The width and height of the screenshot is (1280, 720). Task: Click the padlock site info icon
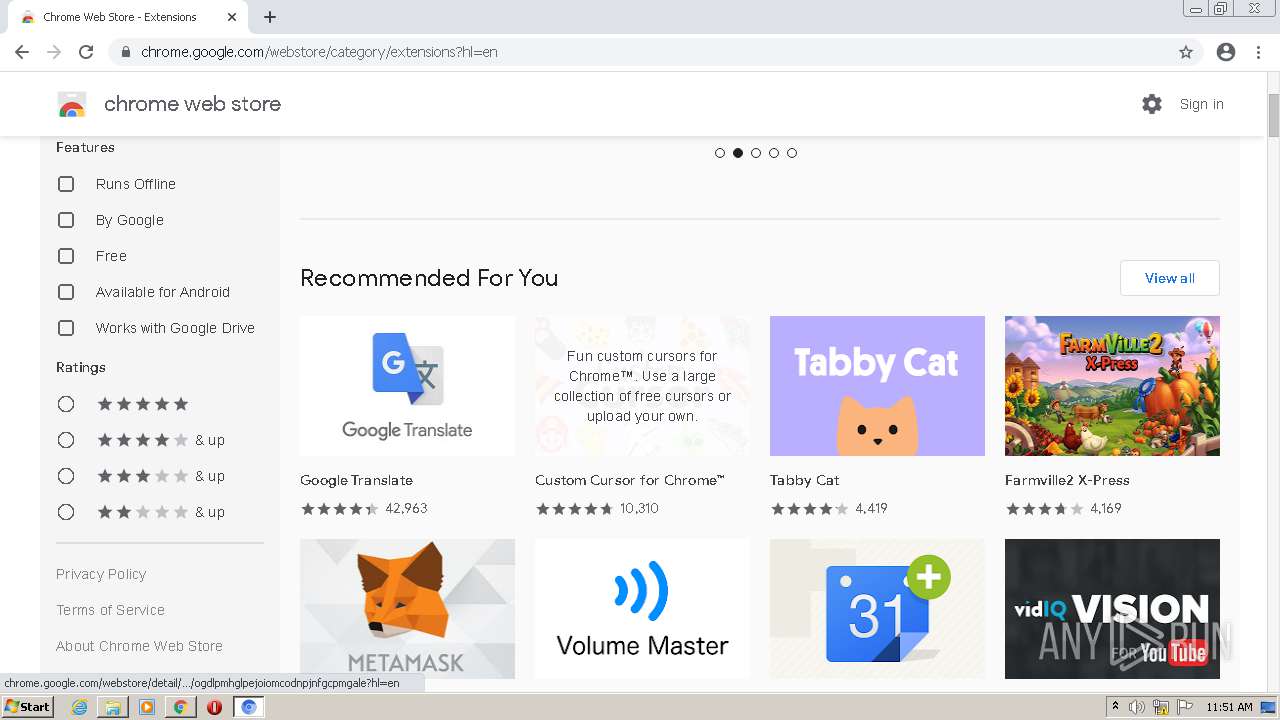coord(126,52)
